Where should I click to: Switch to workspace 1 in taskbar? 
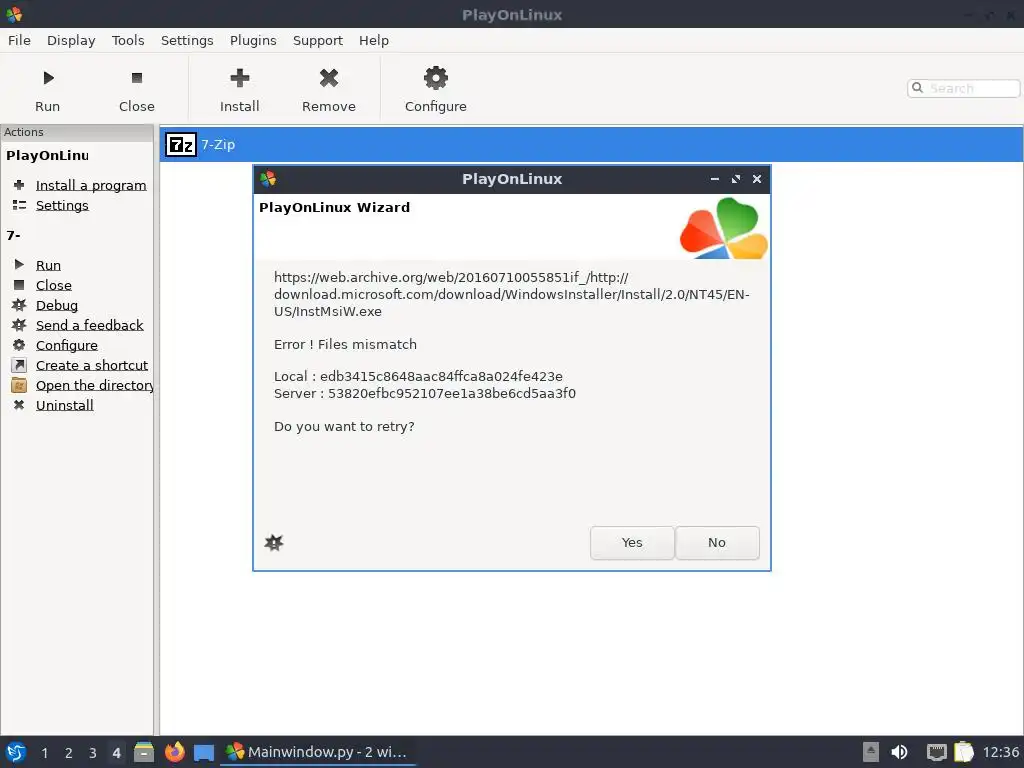click(x=44, y=753)
